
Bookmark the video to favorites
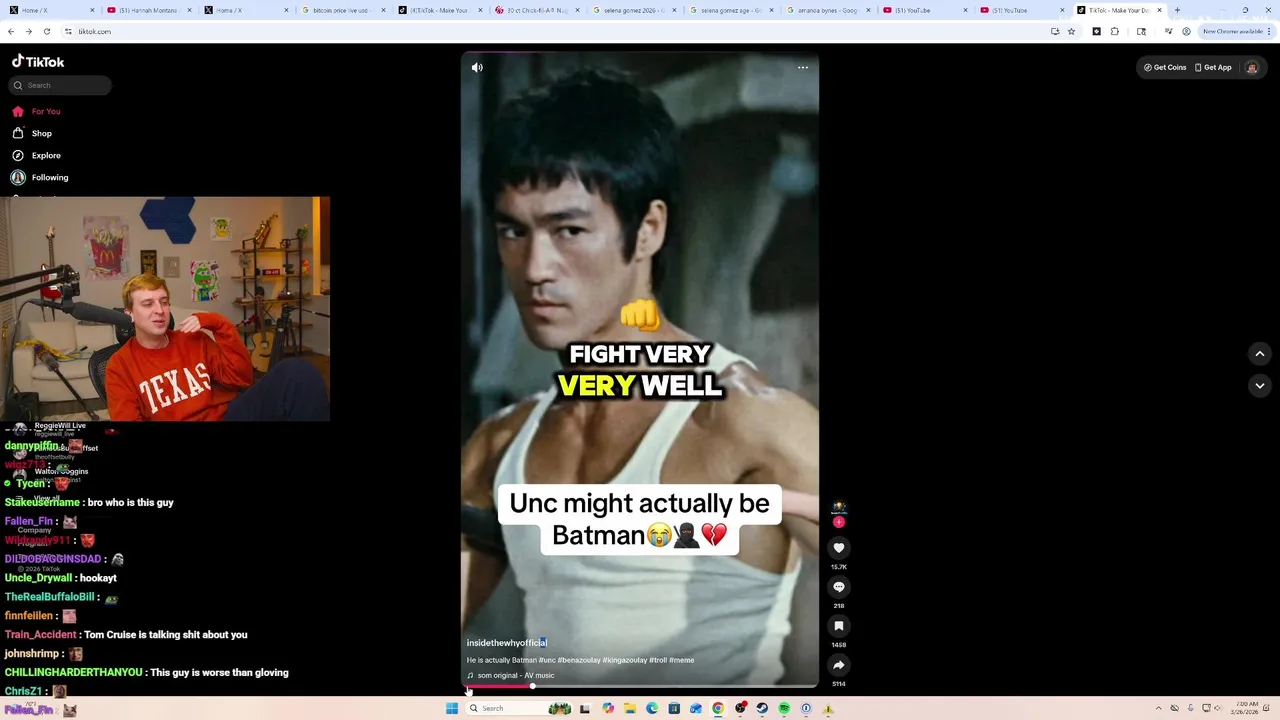pyautogui.click(x=839, y=626)
